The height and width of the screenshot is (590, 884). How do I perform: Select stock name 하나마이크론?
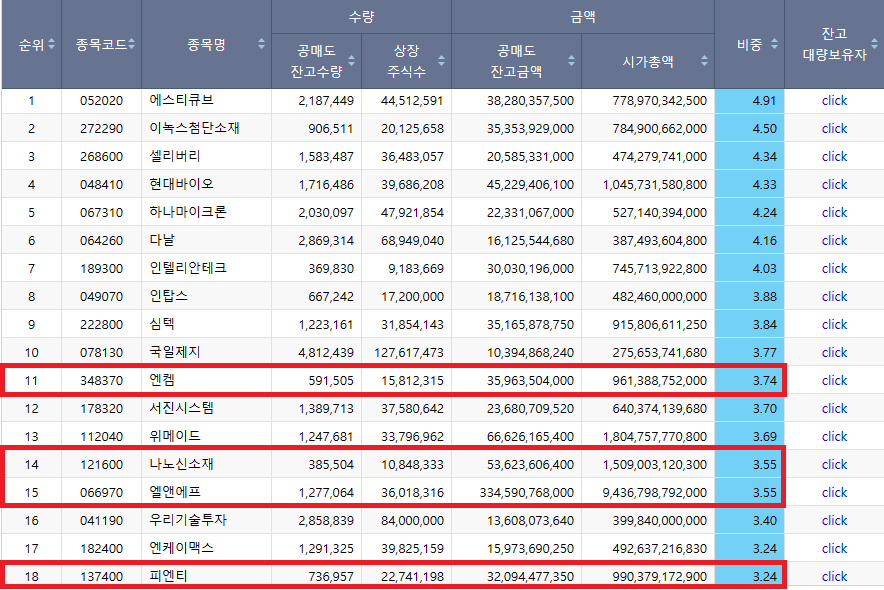click(x=188, y=212)
